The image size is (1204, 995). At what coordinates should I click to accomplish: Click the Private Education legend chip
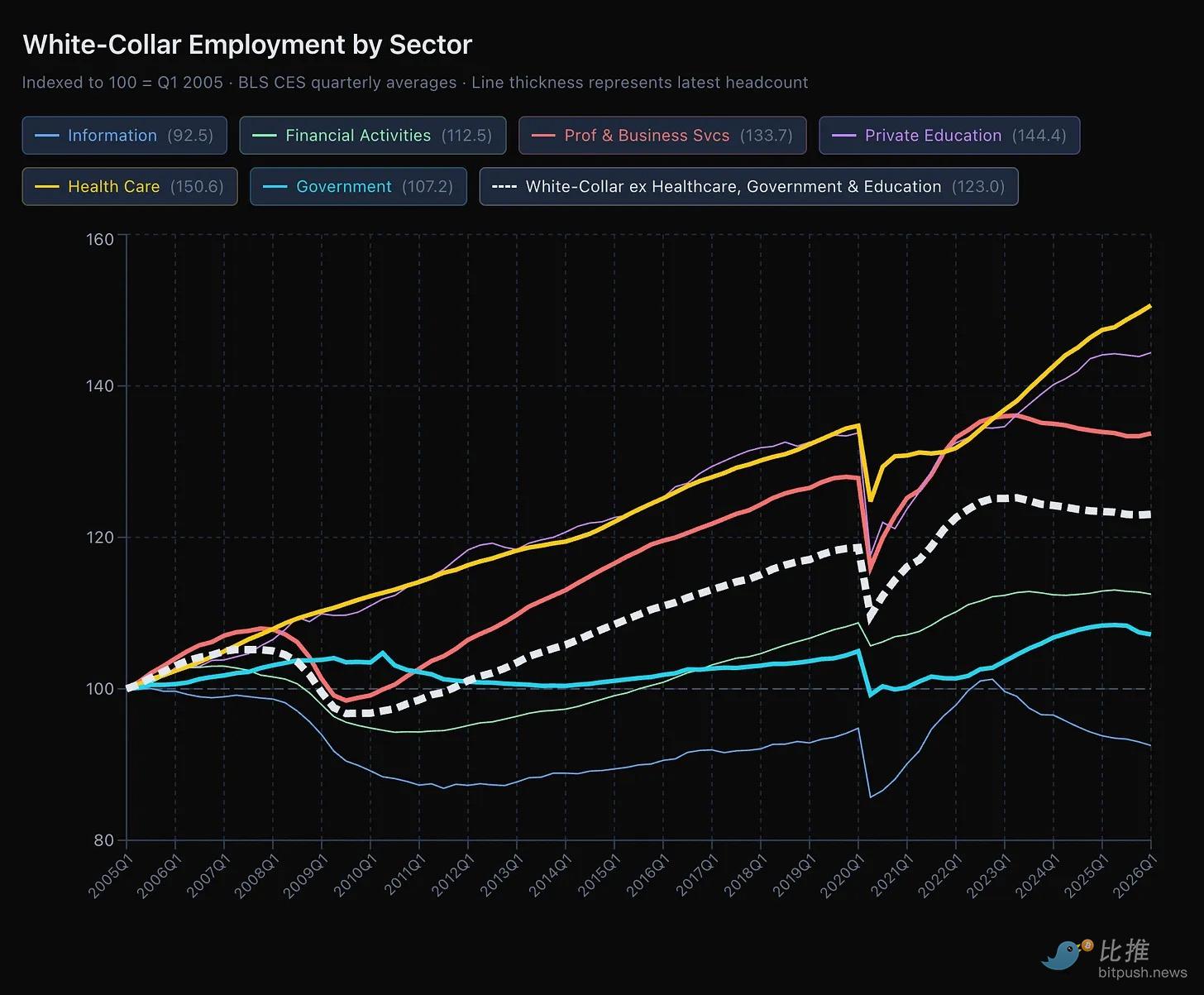pos(948,136)
